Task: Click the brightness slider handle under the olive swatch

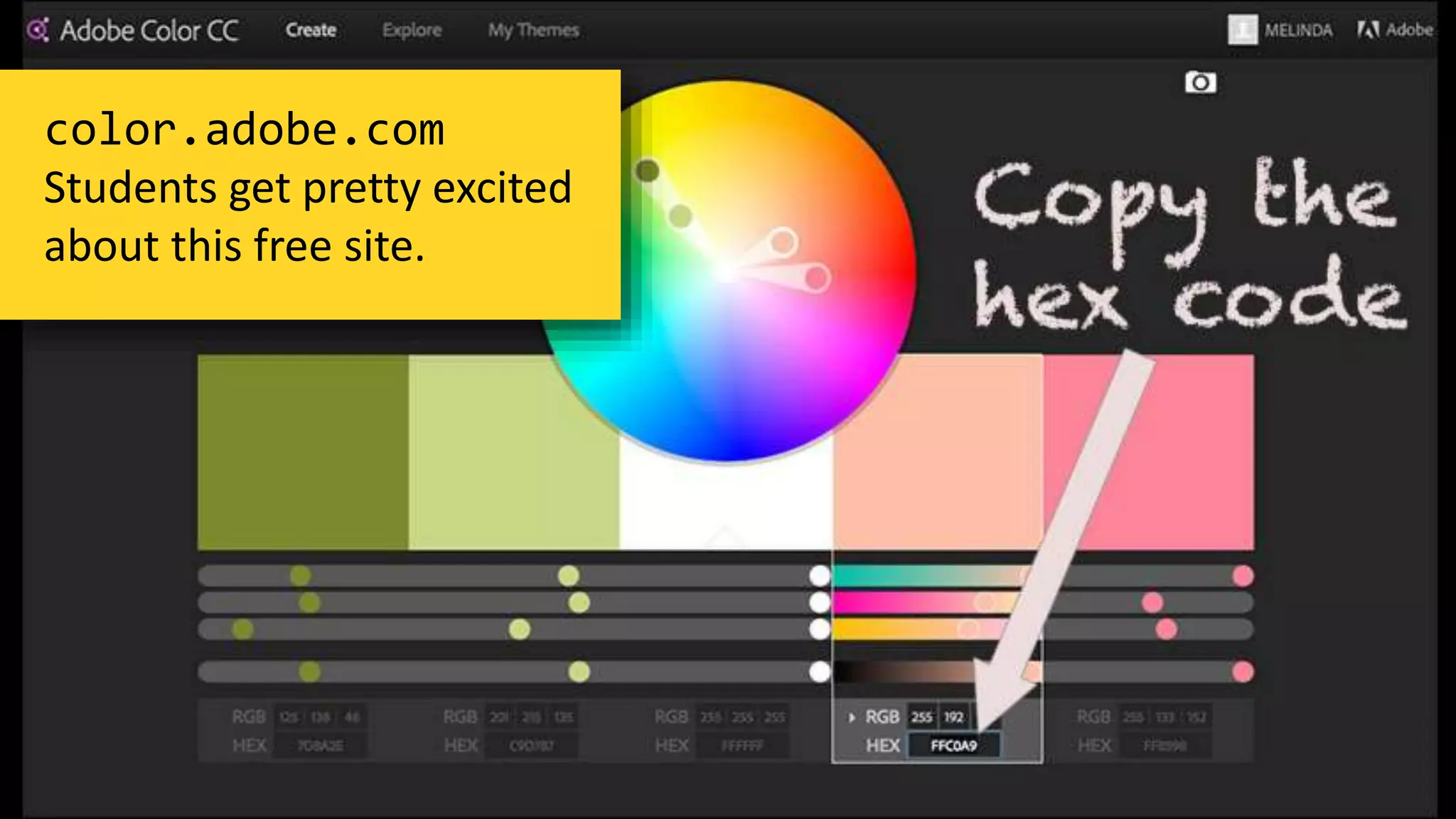Action: click(x=309, y=672)
